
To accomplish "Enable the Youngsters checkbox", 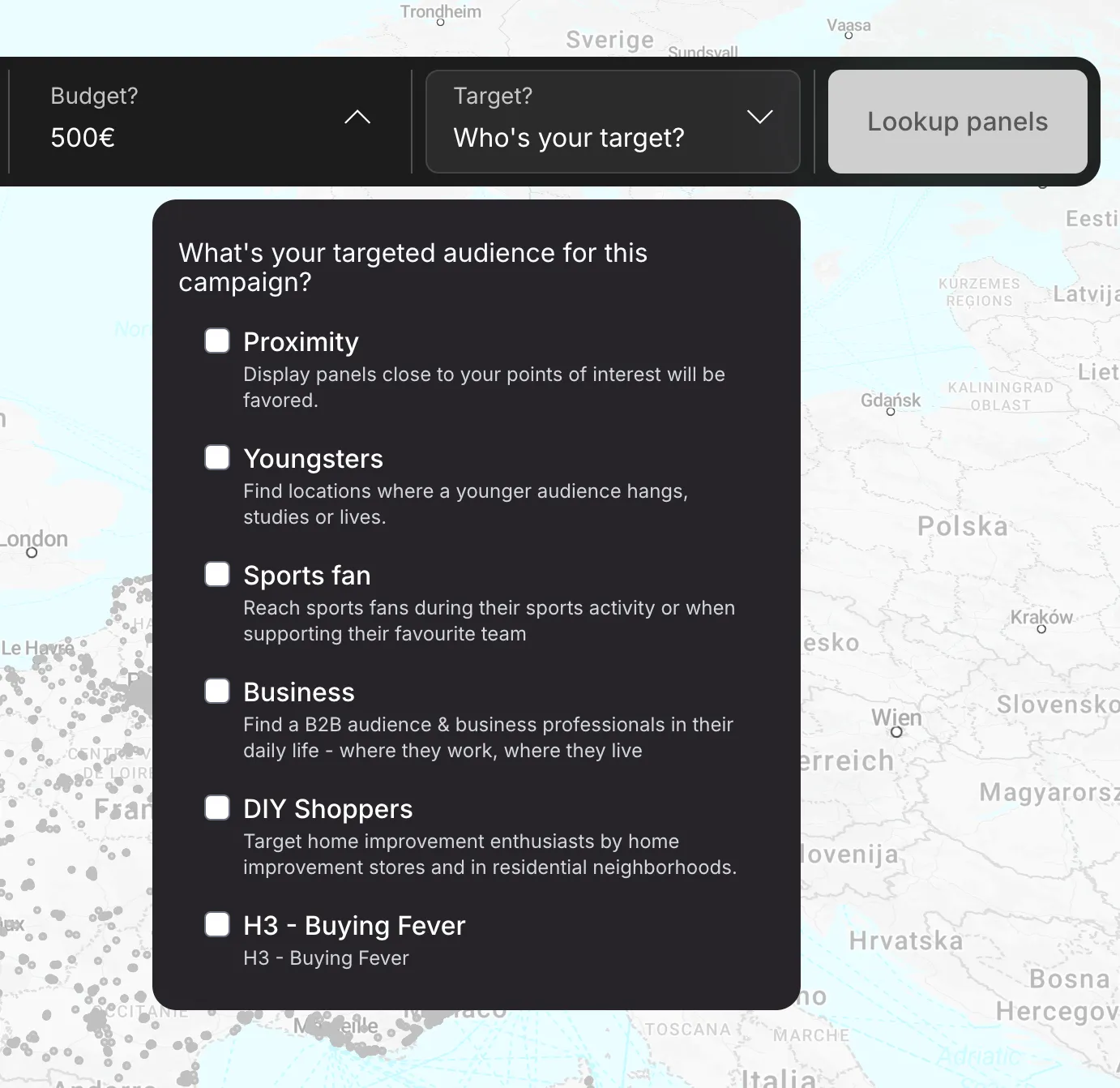I will [217, 457].
